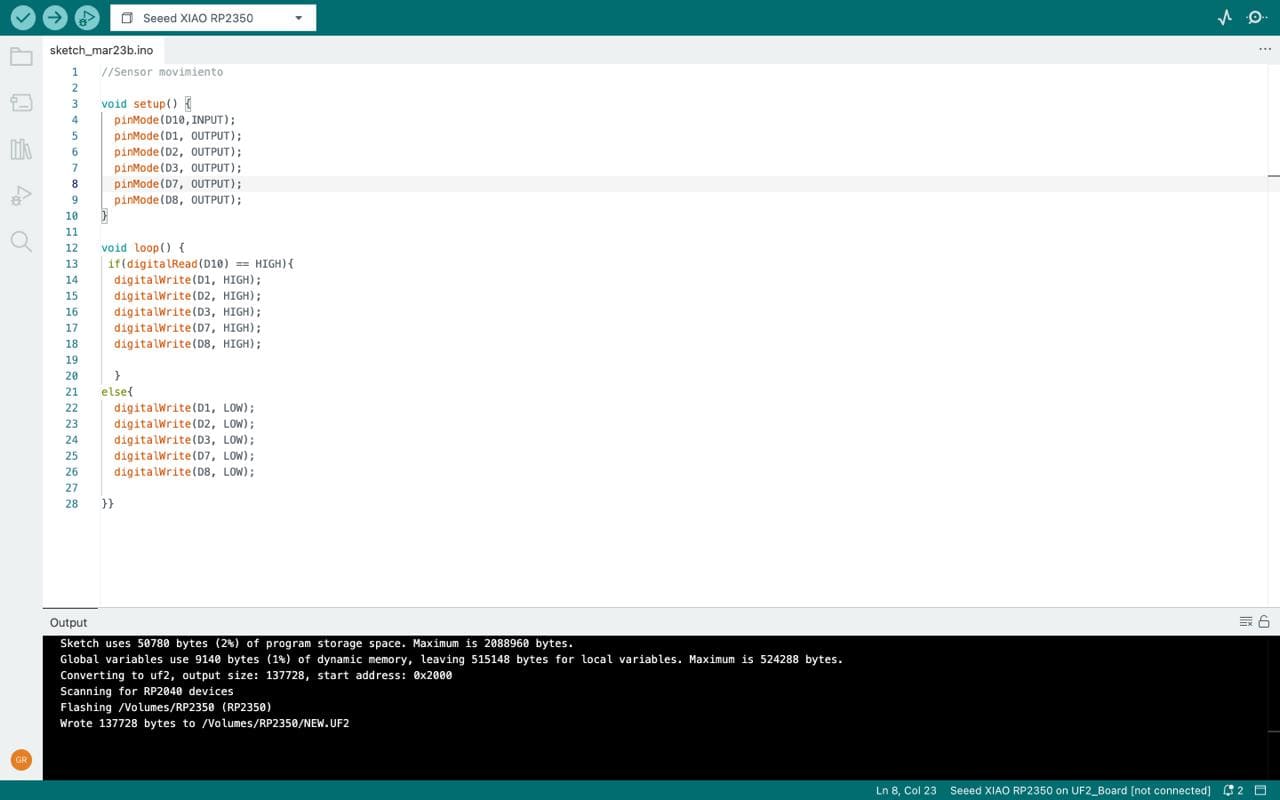Open the Sketchbook folder panel

(21, 56)
